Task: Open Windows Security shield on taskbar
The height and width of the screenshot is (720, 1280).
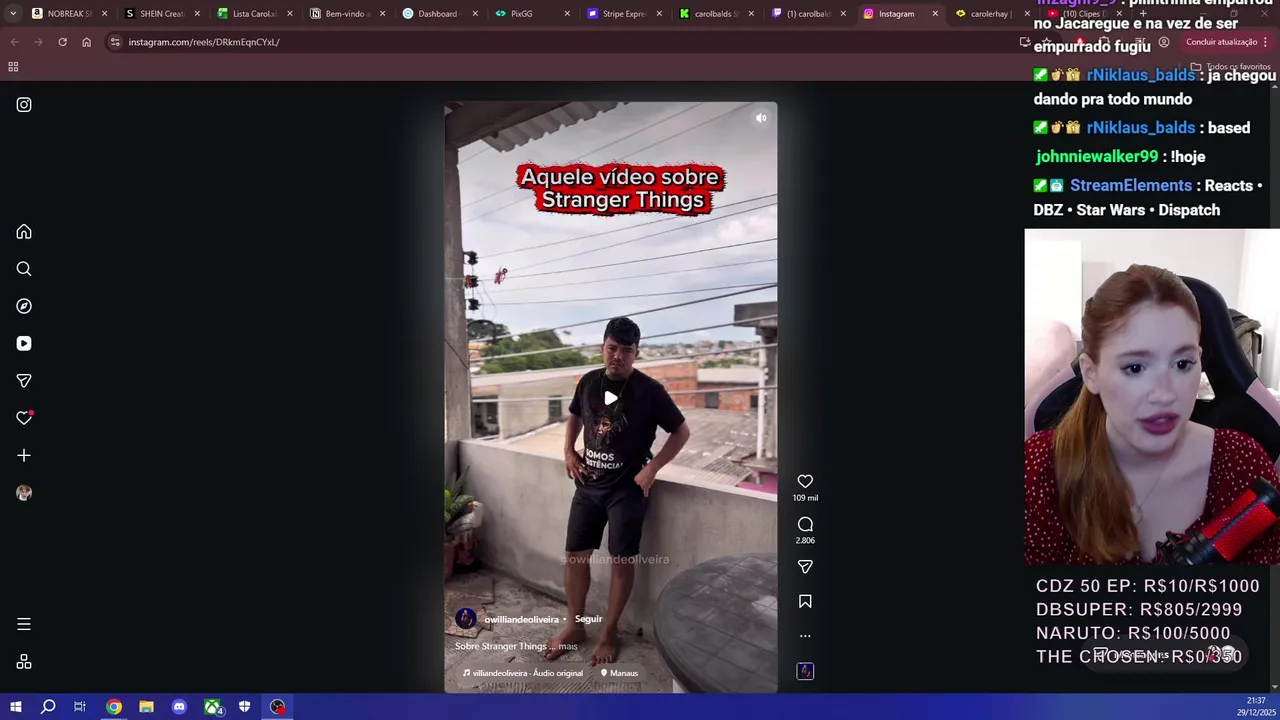Action: 244,707
